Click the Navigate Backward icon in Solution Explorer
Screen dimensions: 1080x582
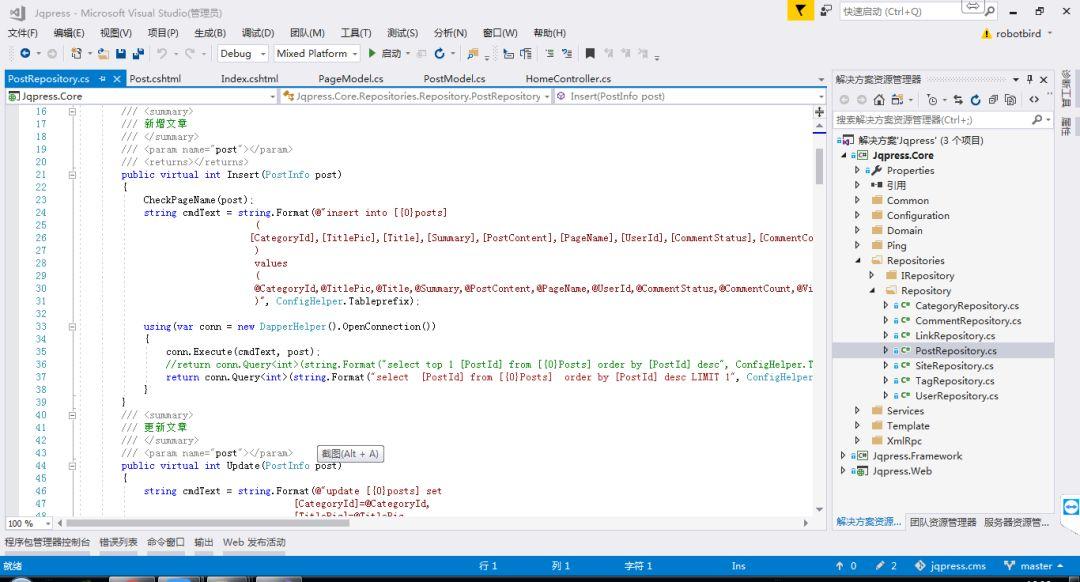(x=845, y=99)
